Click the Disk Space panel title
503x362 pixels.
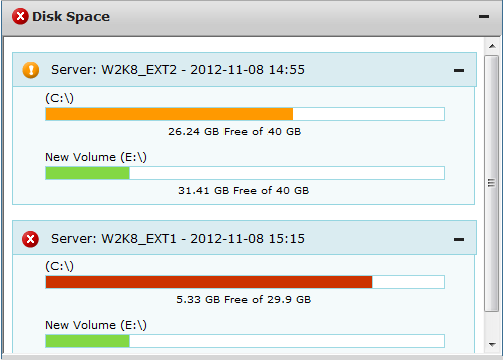point(71,17)
